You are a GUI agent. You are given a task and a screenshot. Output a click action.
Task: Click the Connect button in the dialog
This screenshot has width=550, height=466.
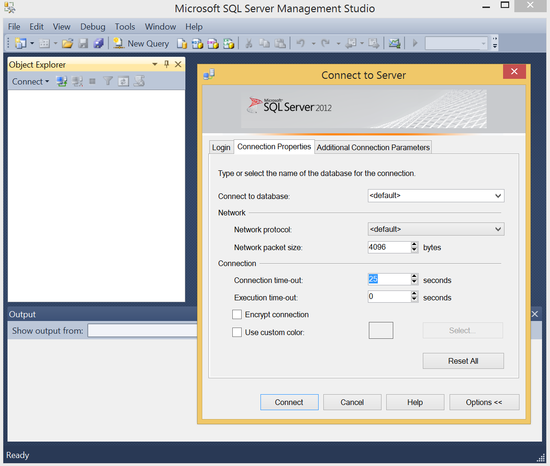click(289, 402)
